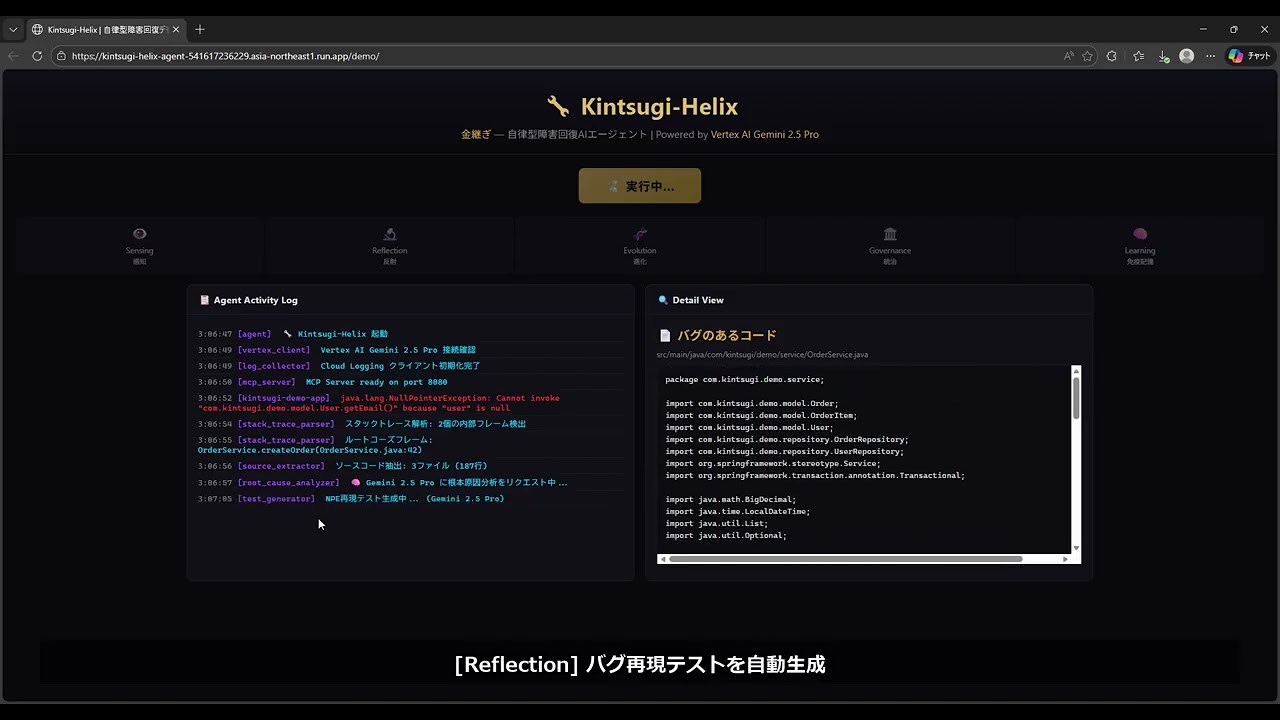Click the address bar URL field
1280x720 pixels.
560,56
